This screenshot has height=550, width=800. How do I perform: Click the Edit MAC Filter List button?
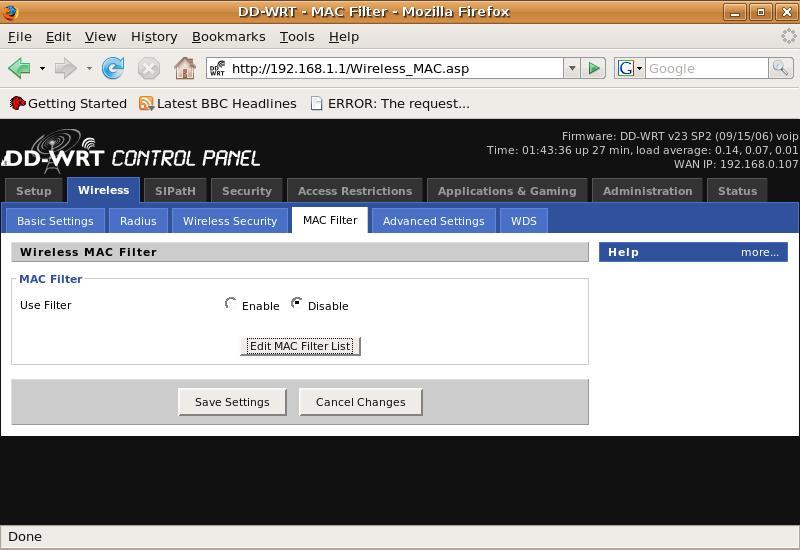(x=301, y=346)
